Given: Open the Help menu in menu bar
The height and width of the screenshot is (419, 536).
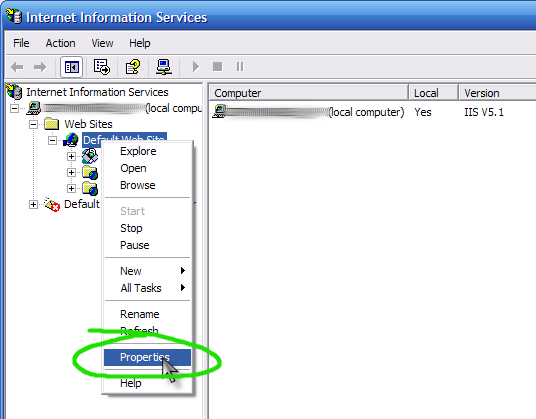Looking at the screenshot, I should coord(139,43).
